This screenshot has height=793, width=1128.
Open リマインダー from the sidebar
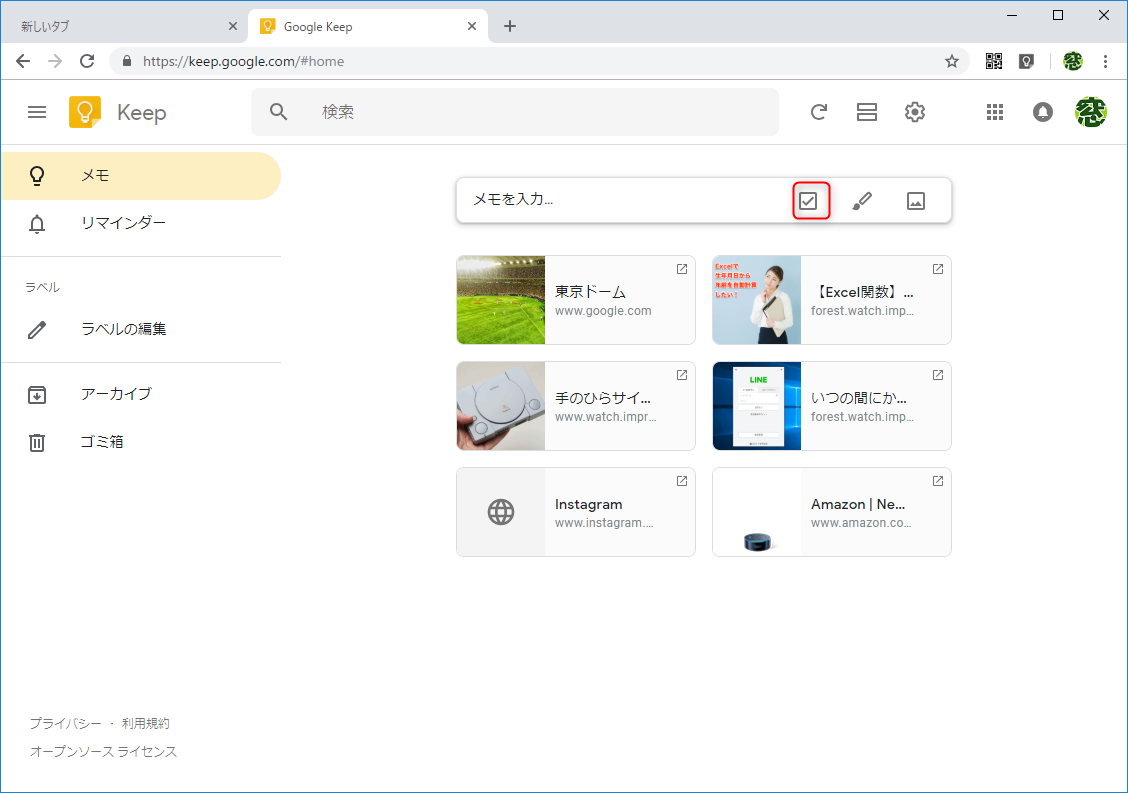coord(123,223)
